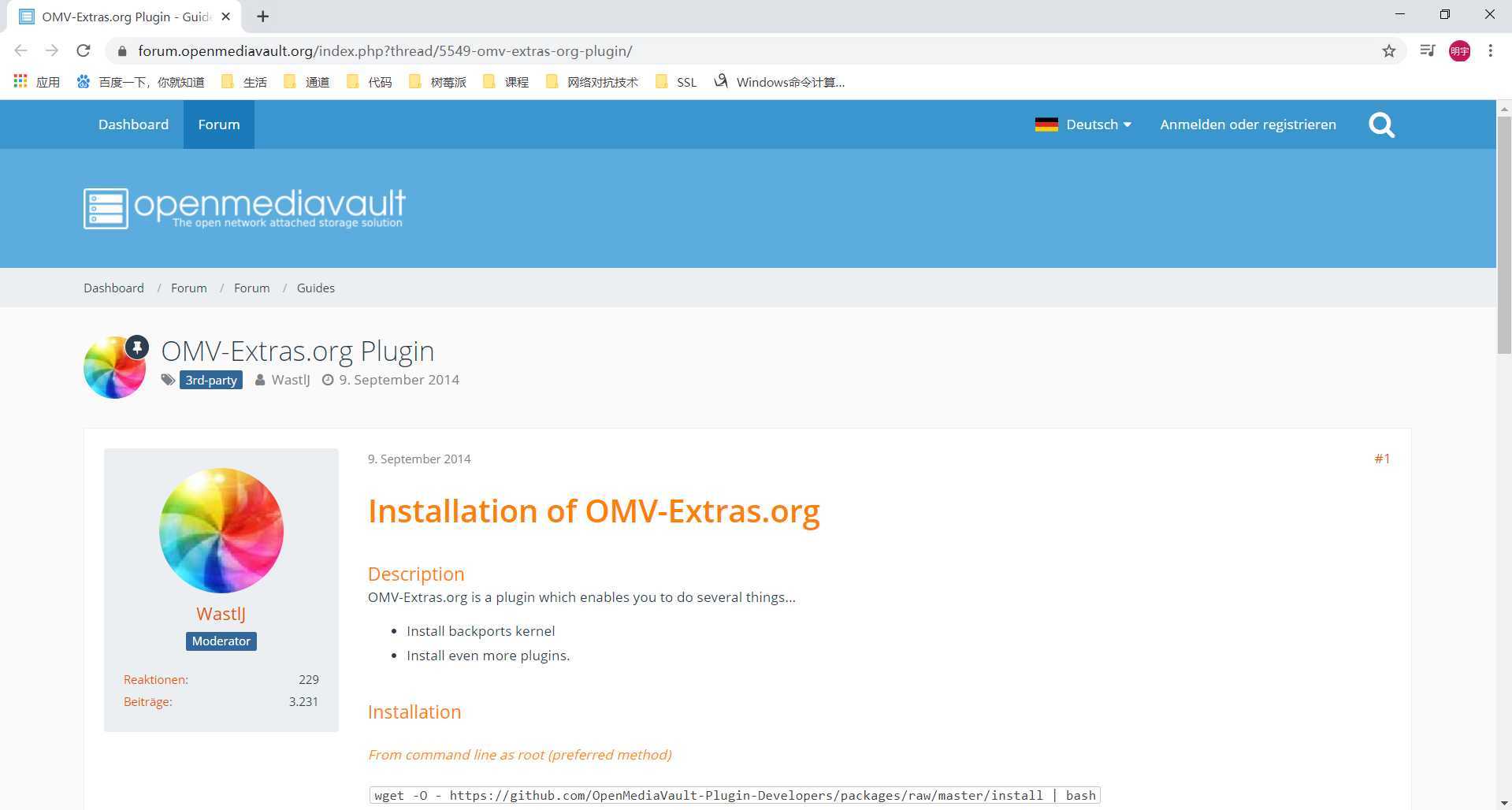Click the small thread avatar with pin
This screenshot has height=810, width=1512.
pyautogui.click(x=115, y=367)
